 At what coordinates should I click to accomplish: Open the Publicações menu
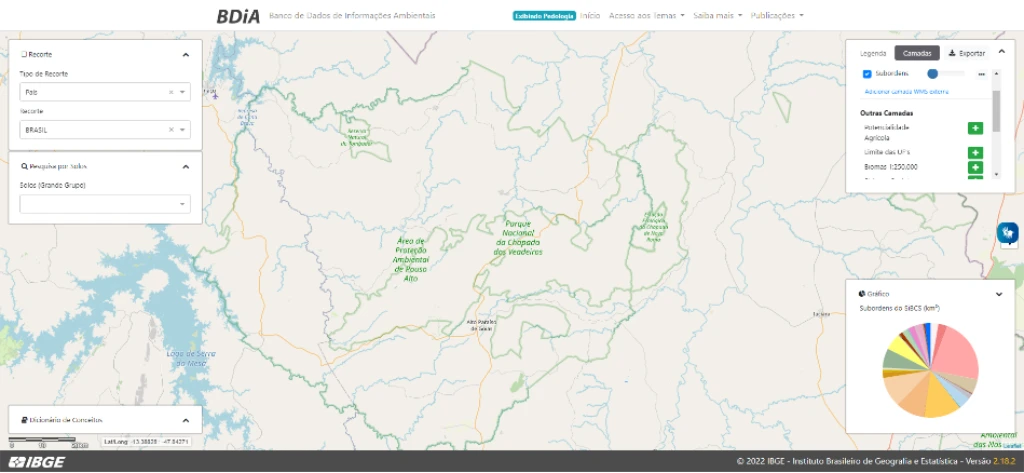point(776,15)
